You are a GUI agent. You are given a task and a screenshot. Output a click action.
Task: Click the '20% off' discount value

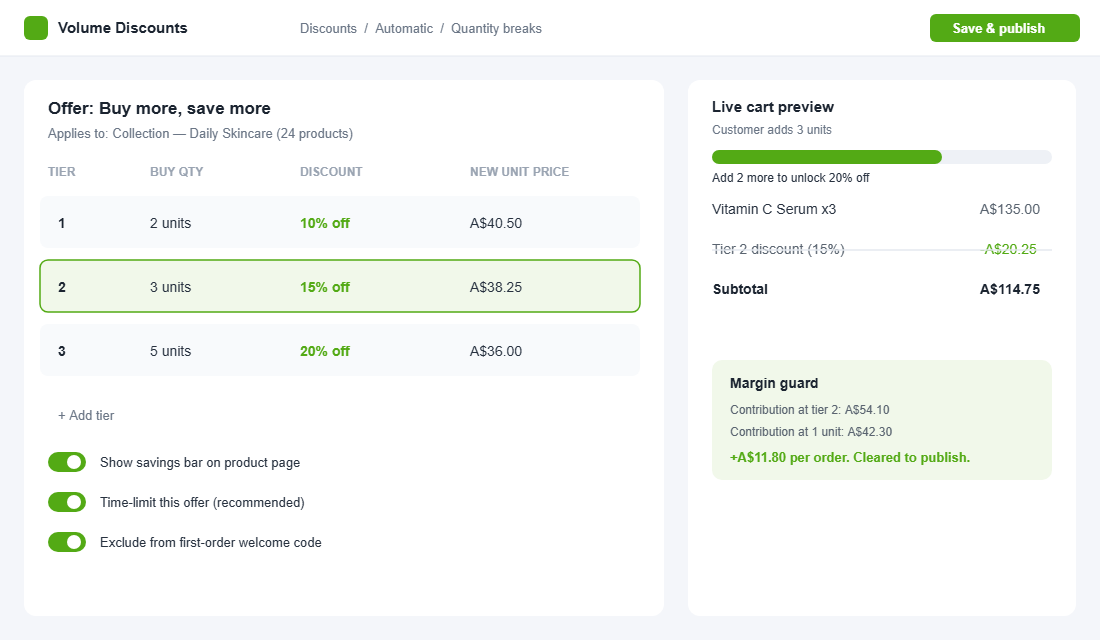coord(325,351)
